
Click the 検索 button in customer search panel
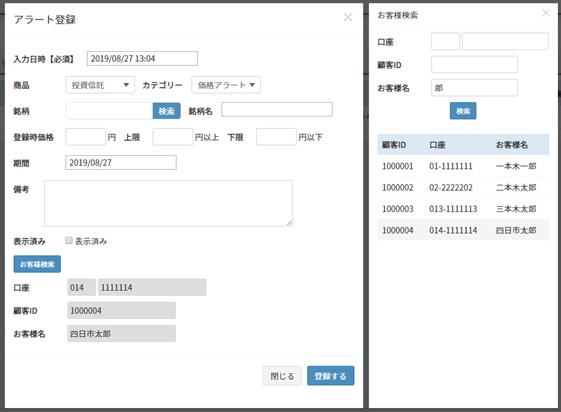coord(463,111)
